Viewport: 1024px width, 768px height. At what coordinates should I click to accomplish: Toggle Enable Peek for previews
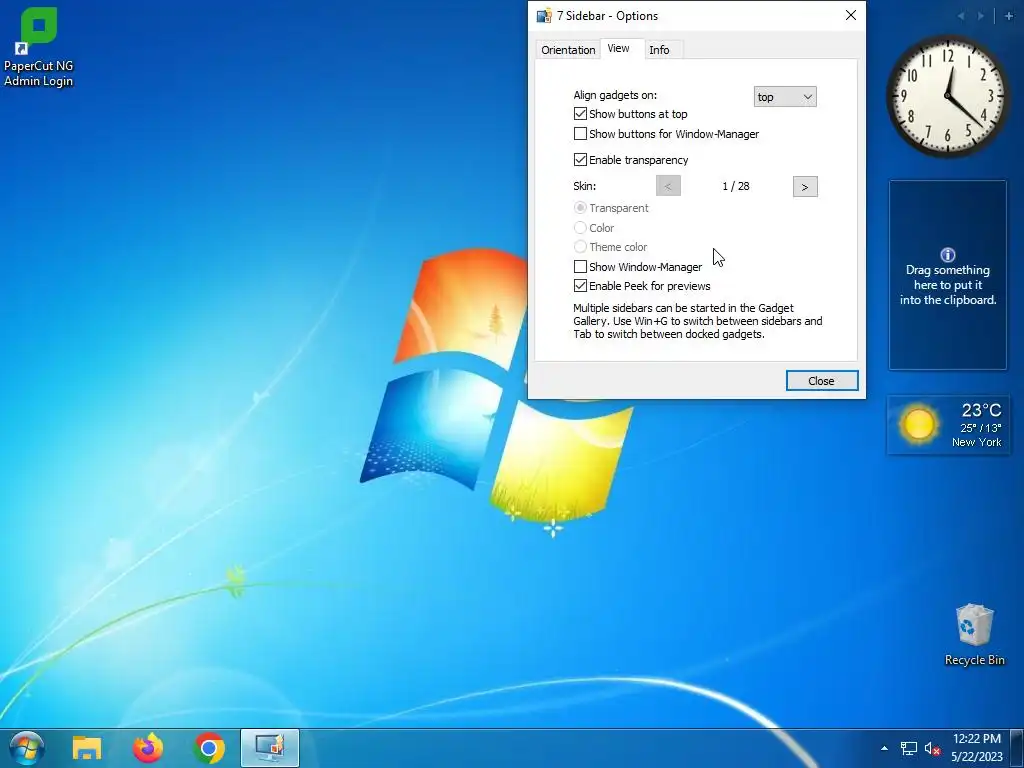[580, 285]
